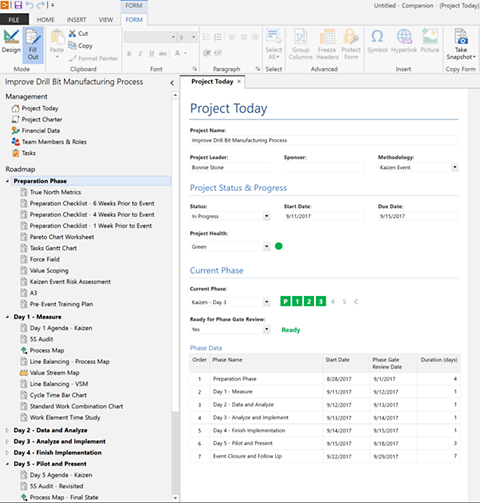Click the Project Leader input field
Screen dimensions: 480x503
pos(230,167)
